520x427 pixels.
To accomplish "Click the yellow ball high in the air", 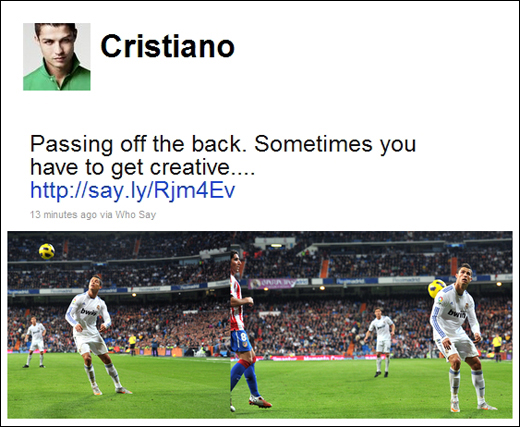I will pos(47,251).
